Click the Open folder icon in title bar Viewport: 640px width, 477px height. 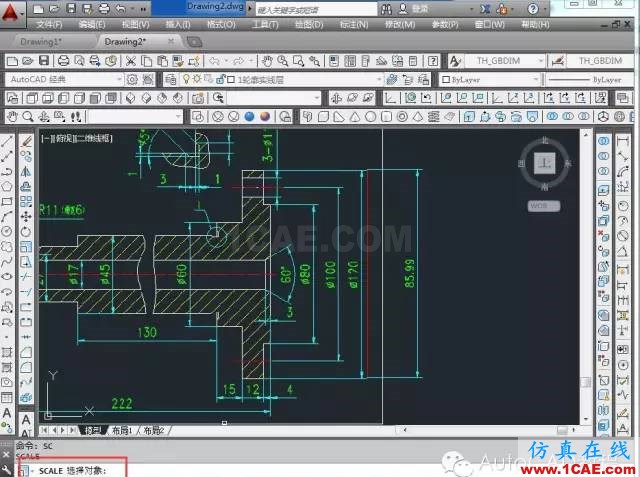(x=54, y=8)
